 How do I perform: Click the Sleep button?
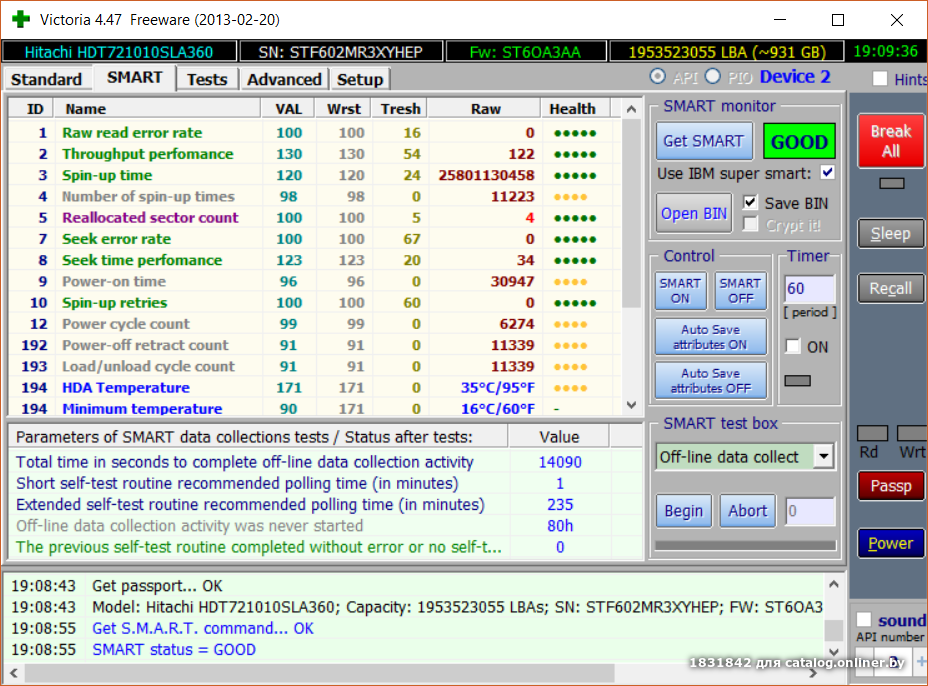[891, 233]
